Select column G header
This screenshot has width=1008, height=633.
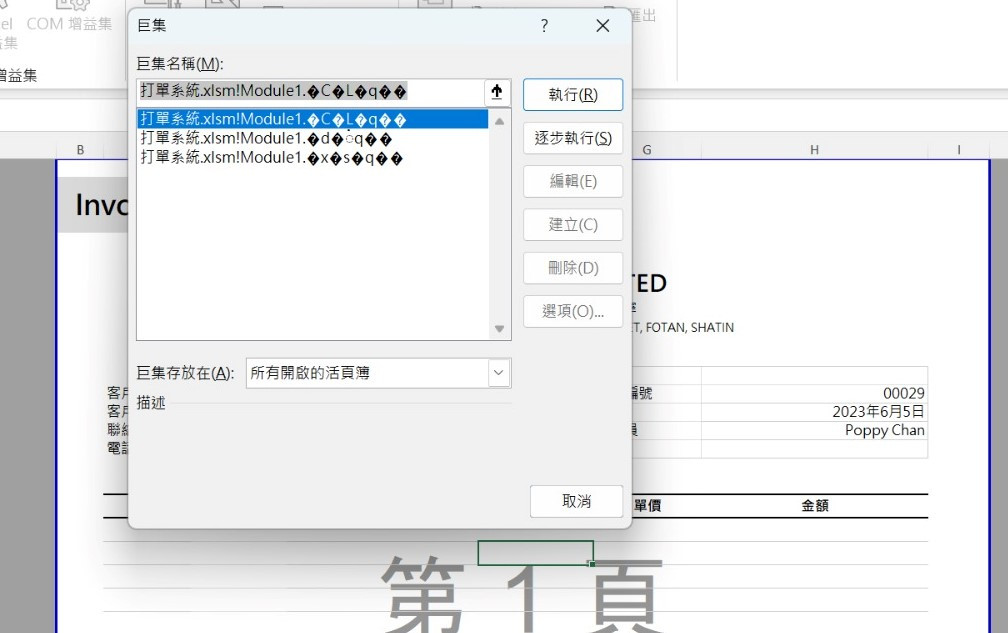coord(647,150)
